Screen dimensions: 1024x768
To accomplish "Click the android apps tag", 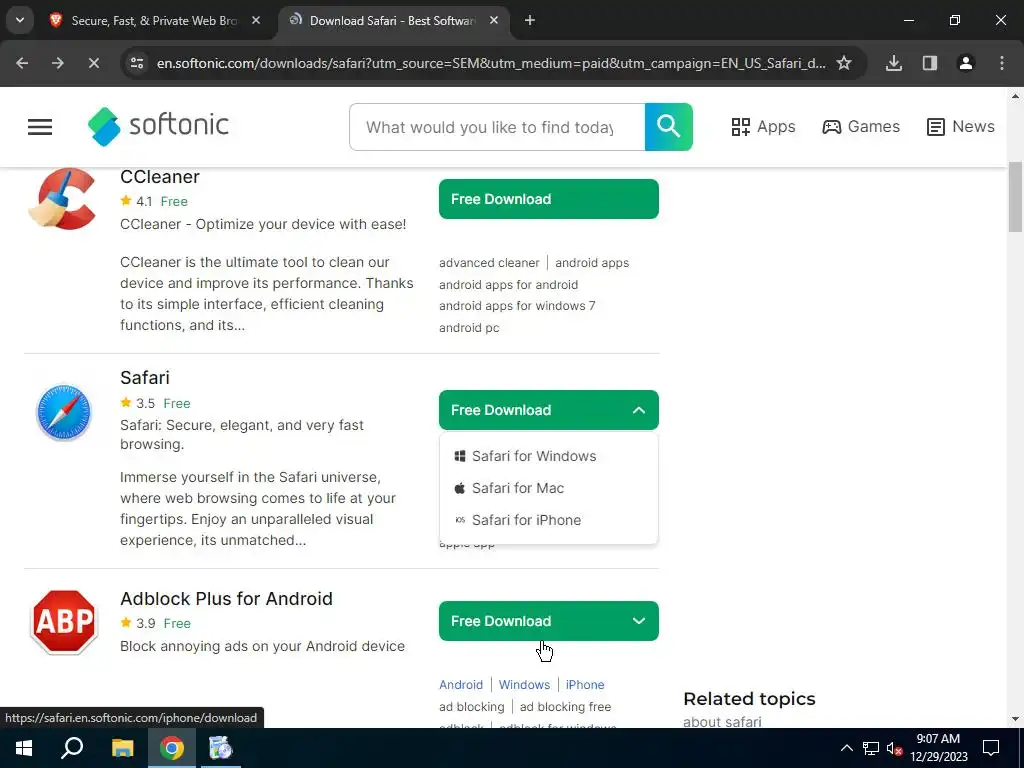I will click(x=592, y=263).
